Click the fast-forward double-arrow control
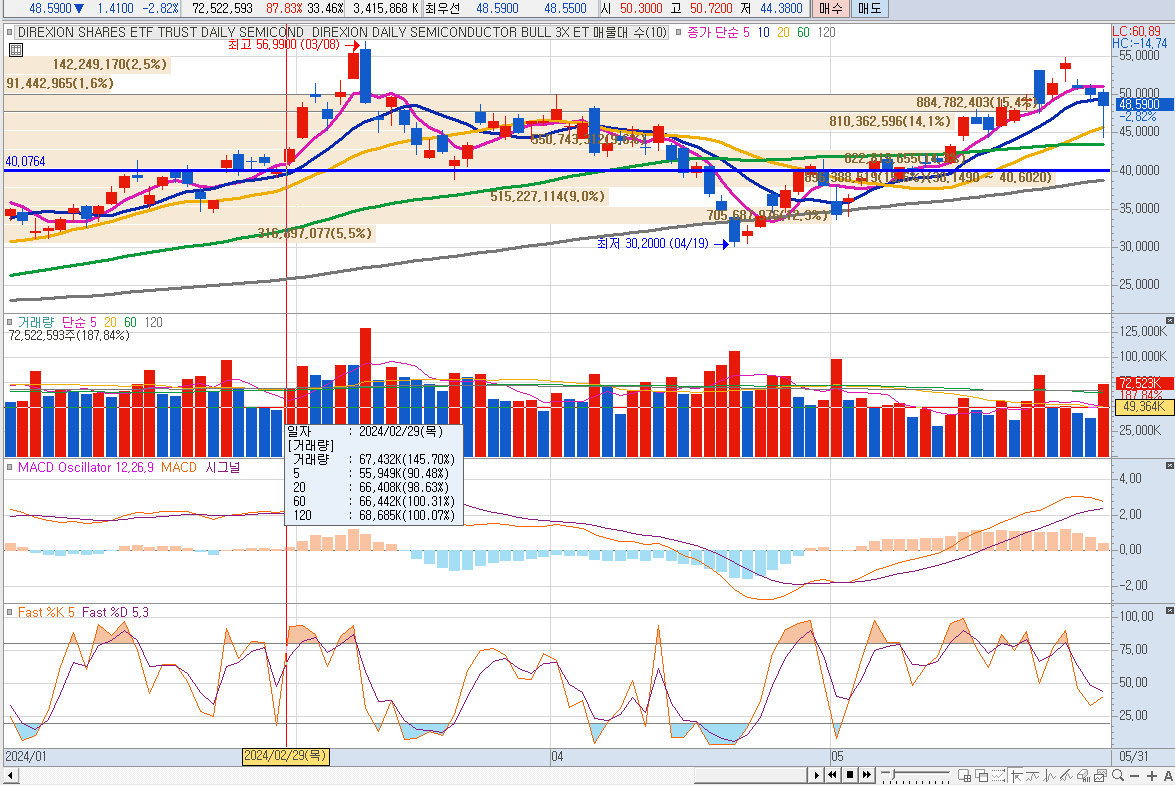This screenshot has height=785, width=1175. pyautogui.click(x=867, y=775)
